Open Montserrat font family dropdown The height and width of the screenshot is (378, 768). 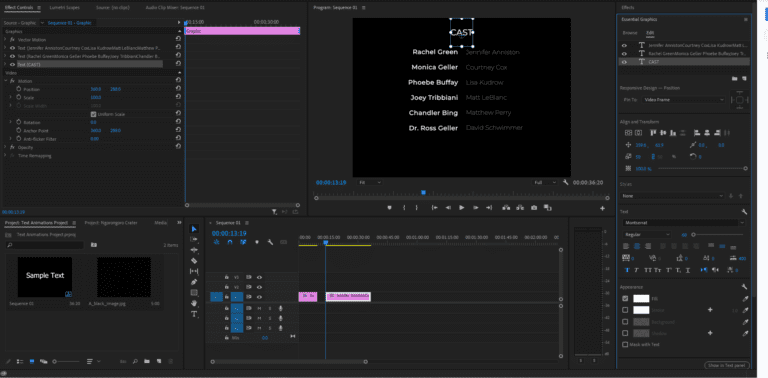point(683,222)
